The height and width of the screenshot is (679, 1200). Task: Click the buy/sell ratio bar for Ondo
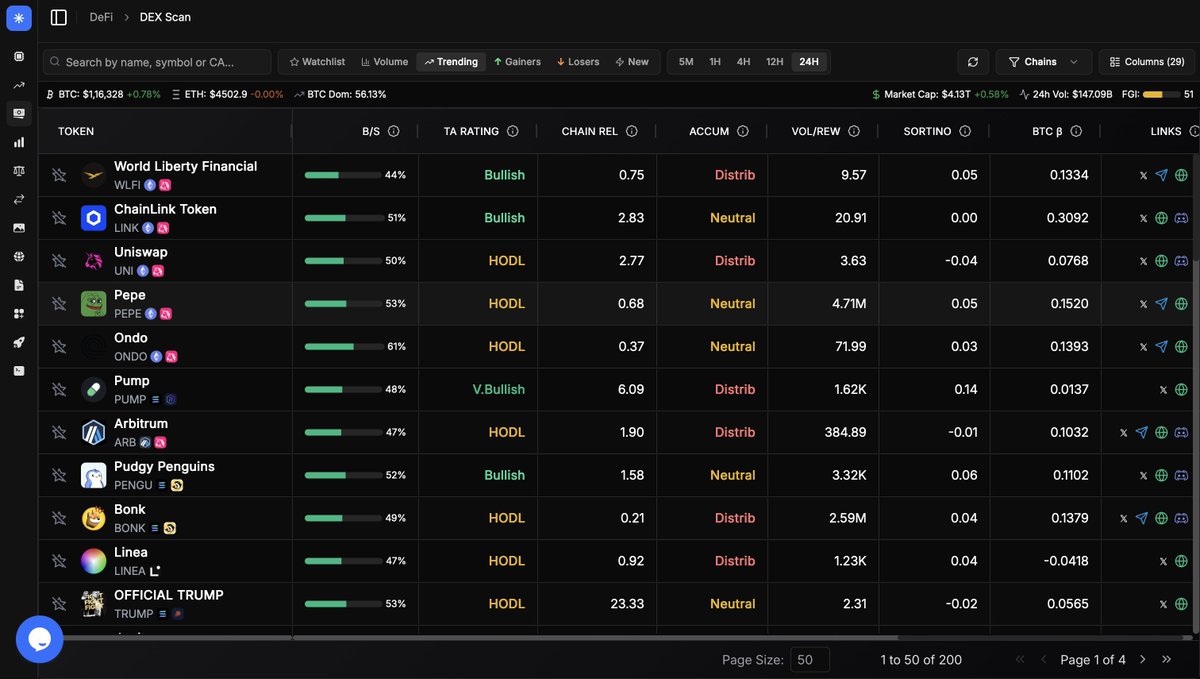pyautogui.click(x=342, y=347)
